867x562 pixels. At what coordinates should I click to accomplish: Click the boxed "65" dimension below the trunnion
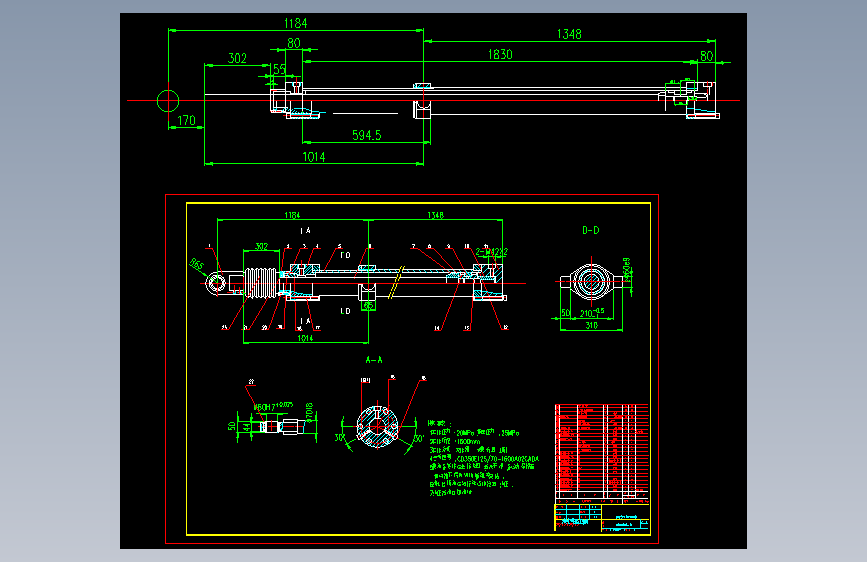(x=368, y=305)
